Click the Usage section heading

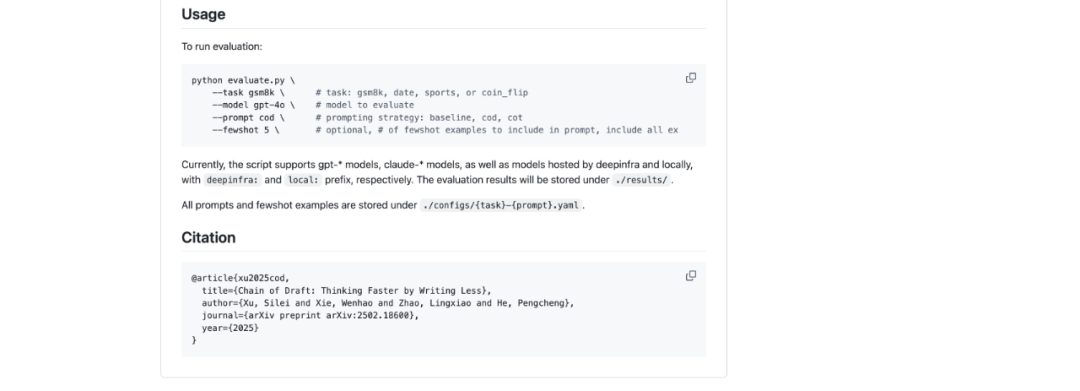203,14
